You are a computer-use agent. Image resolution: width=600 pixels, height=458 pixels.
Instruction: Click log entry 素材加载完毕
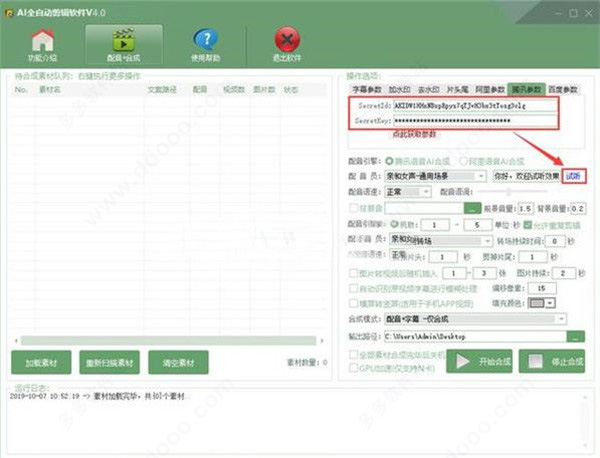pyautogui.click(x=98, y=396)
